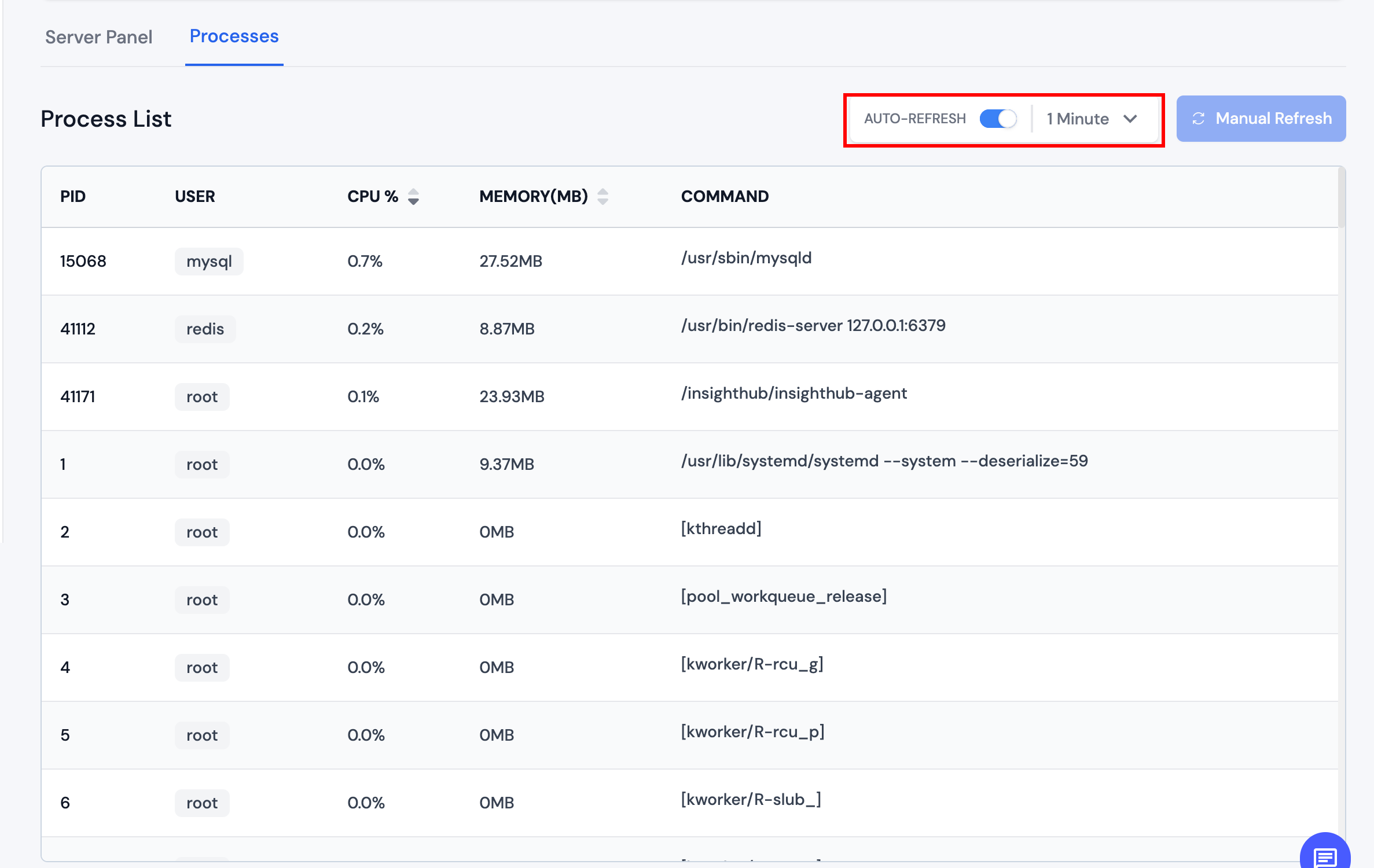Click the PID column header

click(73, 197)
